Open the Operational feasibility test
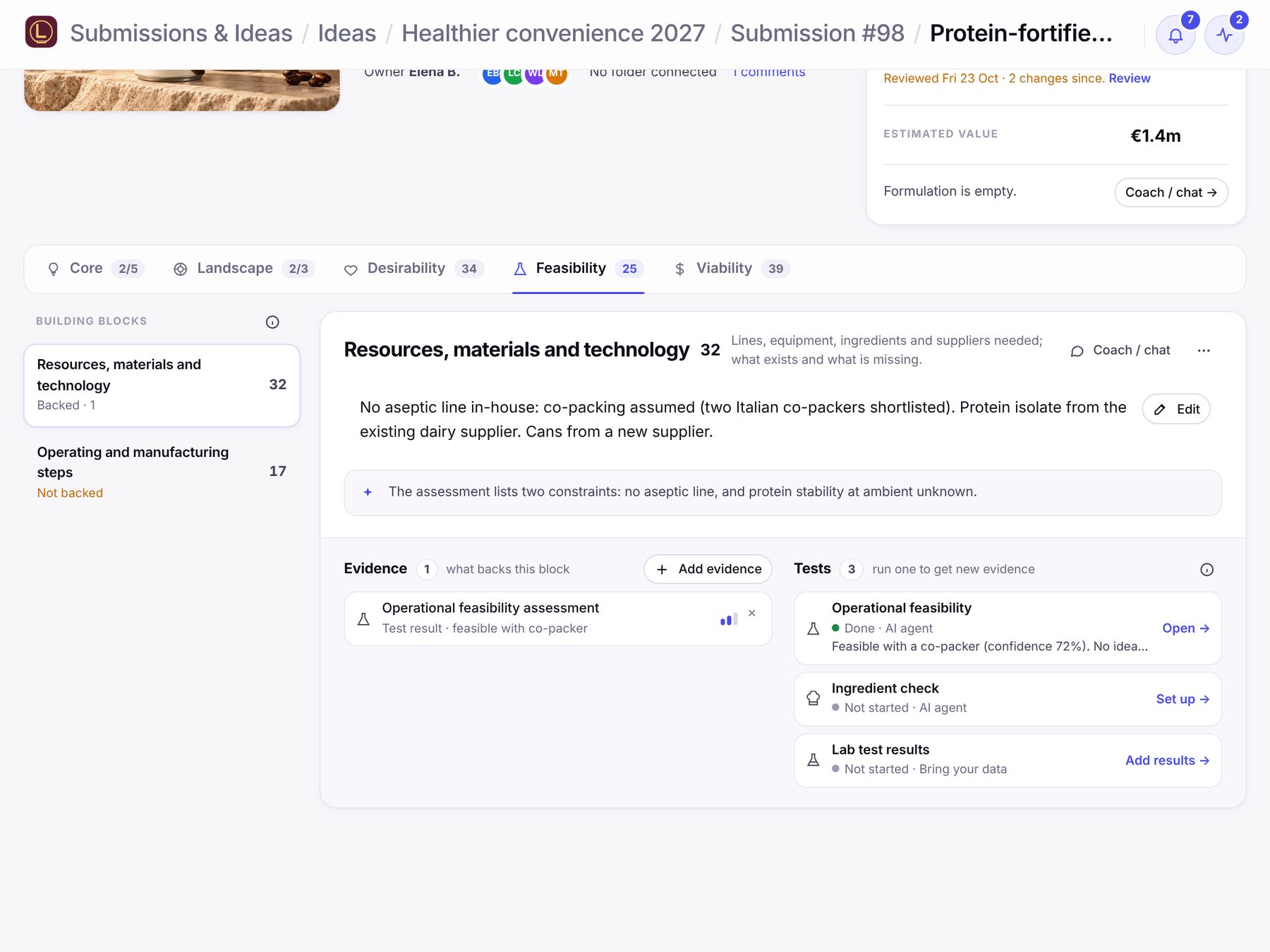The image size is (1270, 952). pyautogui.click(x=1185, y=628)
